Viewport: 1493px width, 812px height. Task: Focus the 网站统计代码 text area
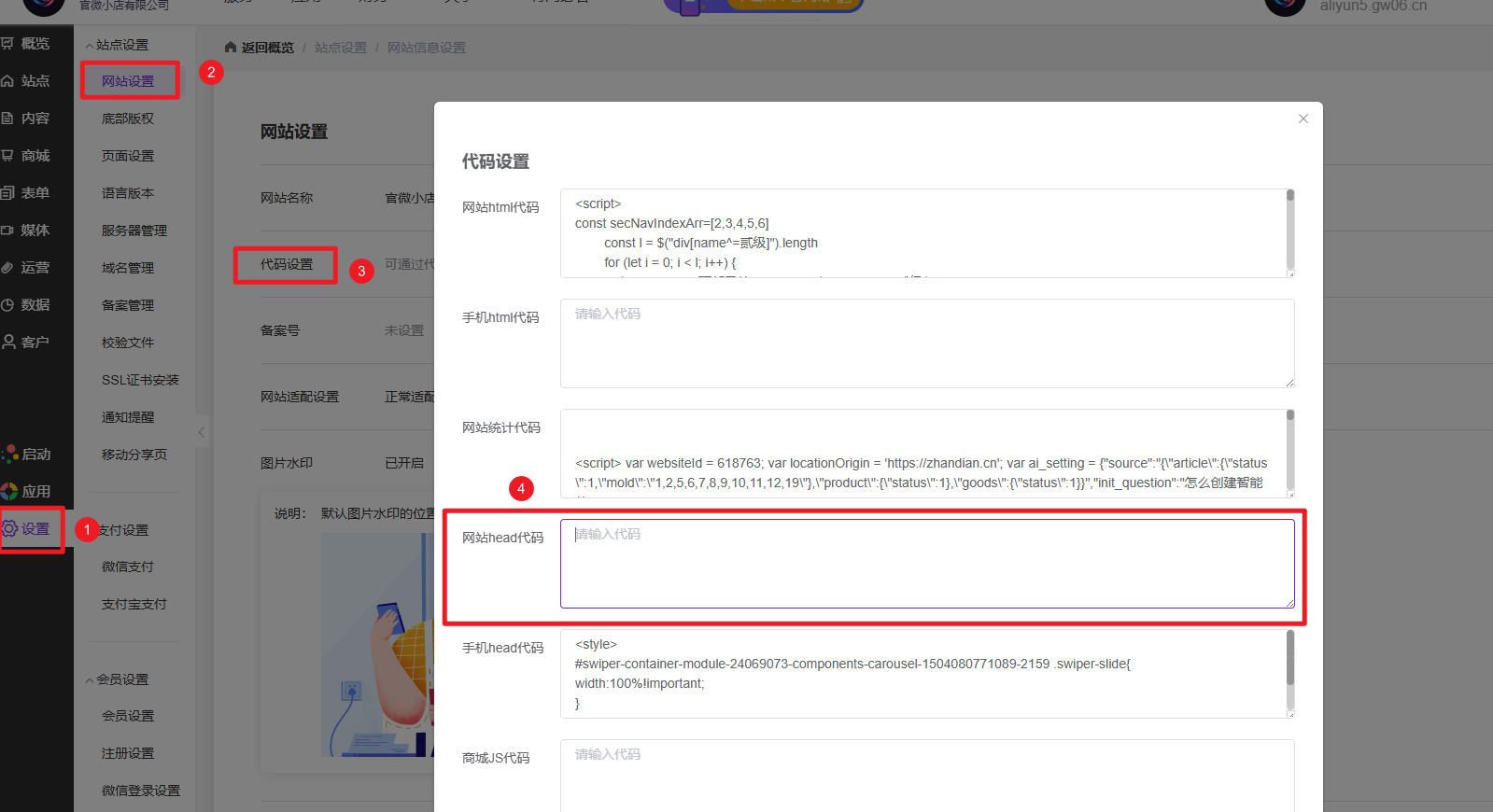tap(923, 454)
